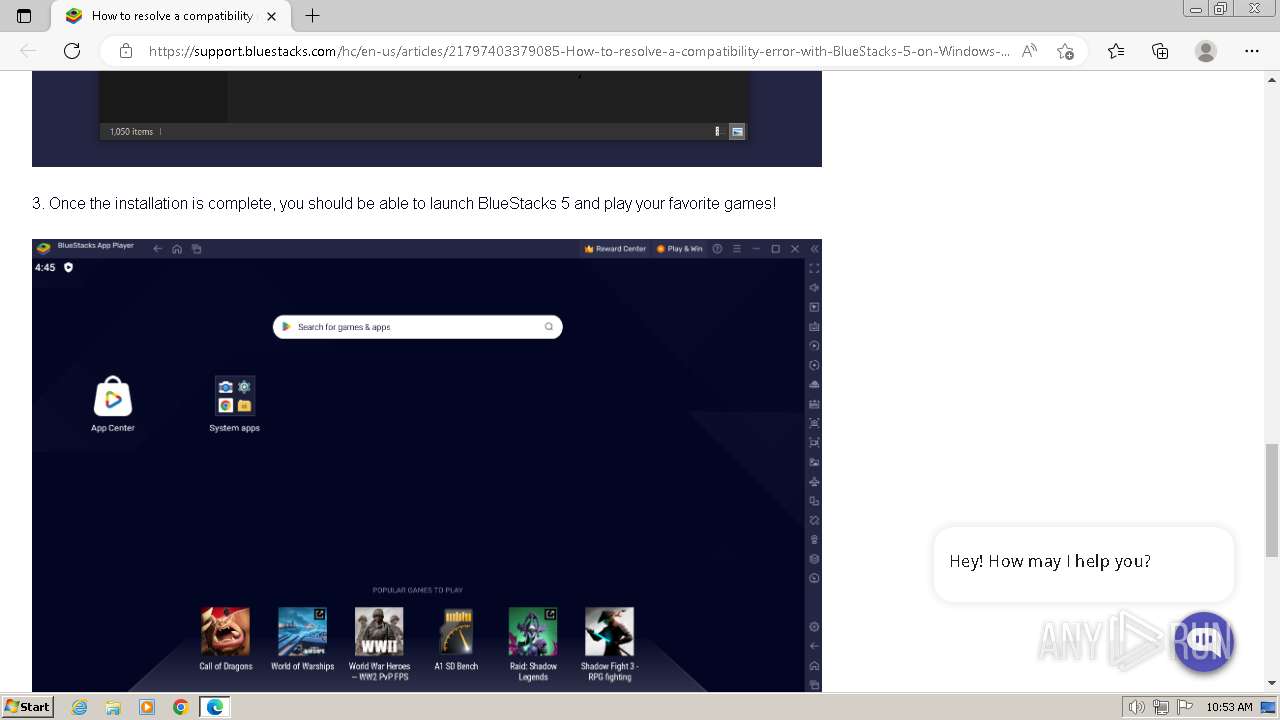Screen dimensions: 1280x720
Task: Open Edge Settings and more menu
Action: [1251, 51]
